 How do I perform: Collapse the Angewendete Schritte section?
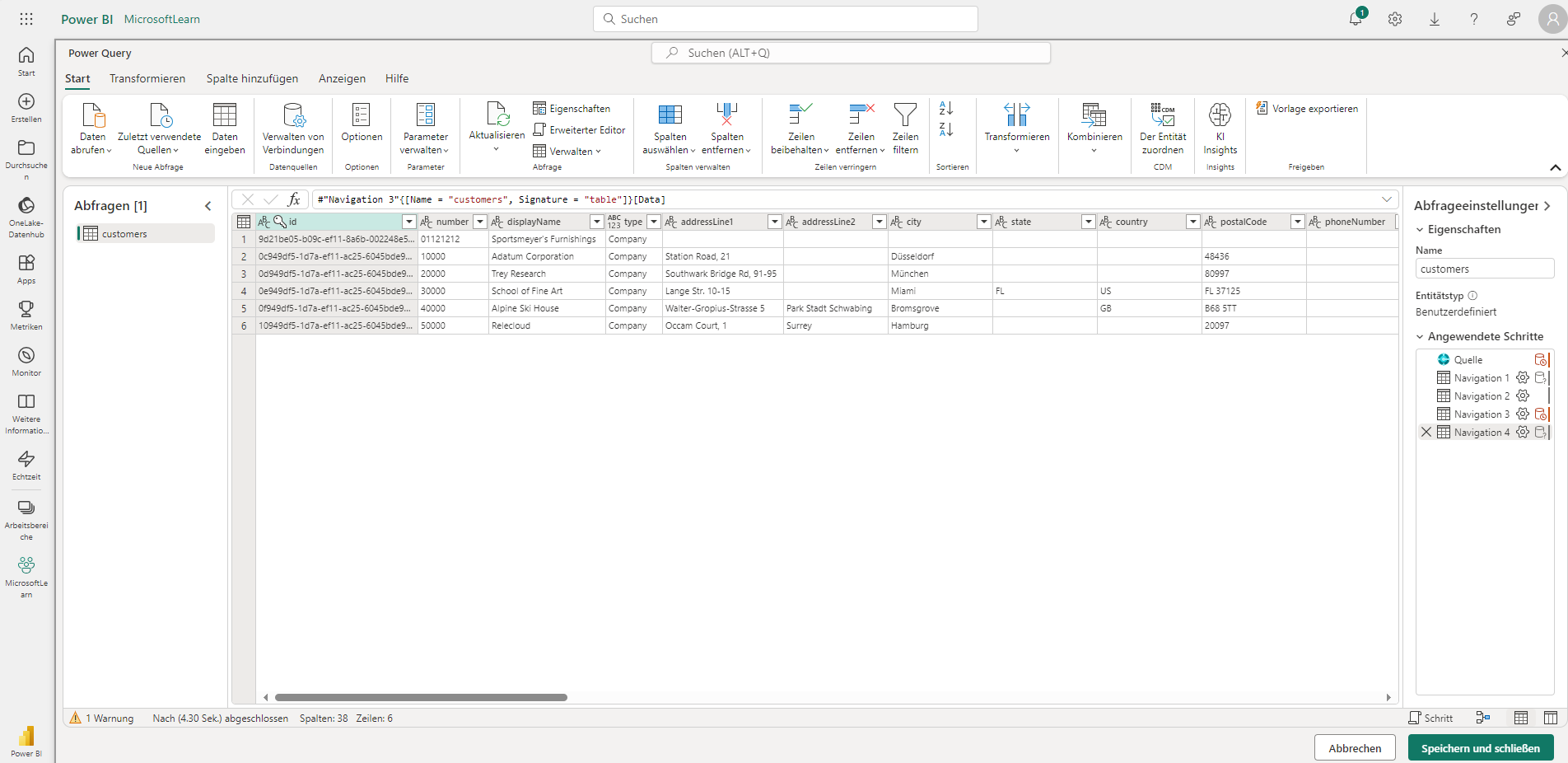click(1420, 337)
